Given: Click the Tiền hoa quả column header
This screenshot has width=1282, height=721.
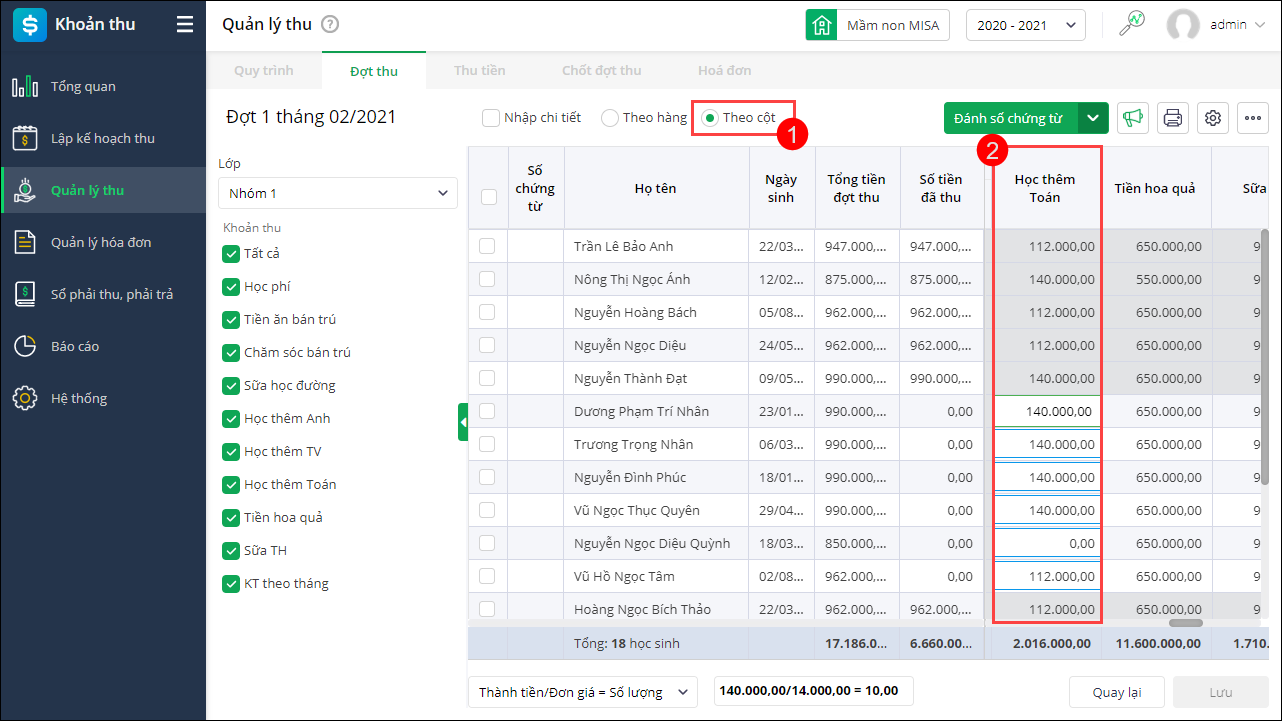Looking at the screenshot, I should point(1156,188).
